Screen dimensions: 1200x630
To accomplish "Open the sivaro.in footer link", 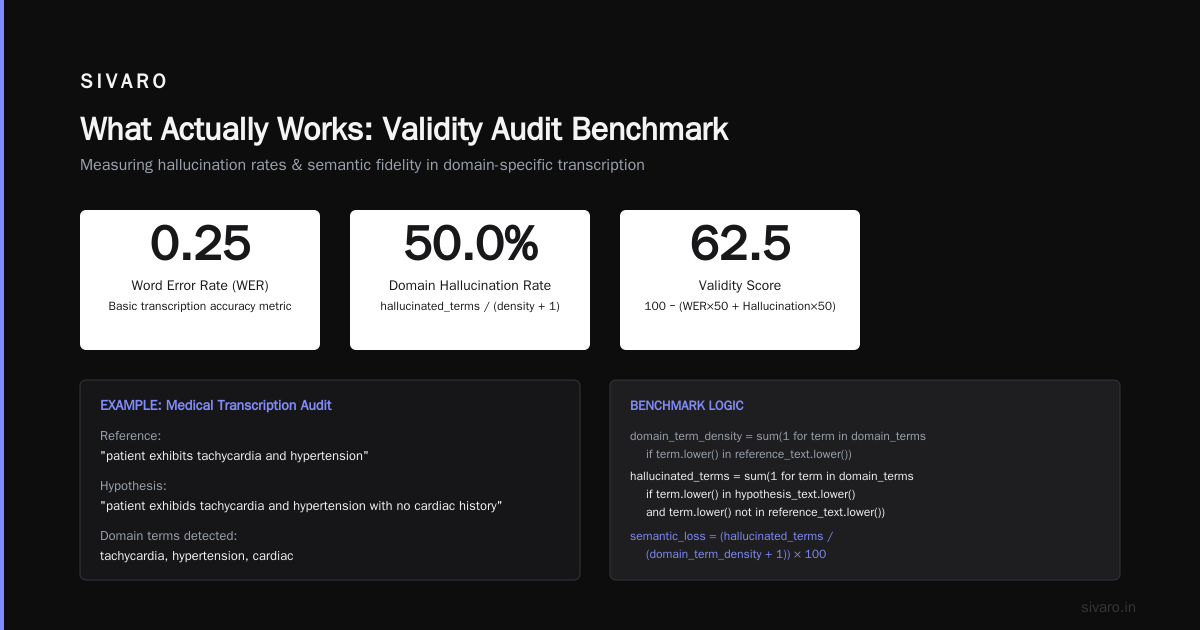I will coord(1109,607).
